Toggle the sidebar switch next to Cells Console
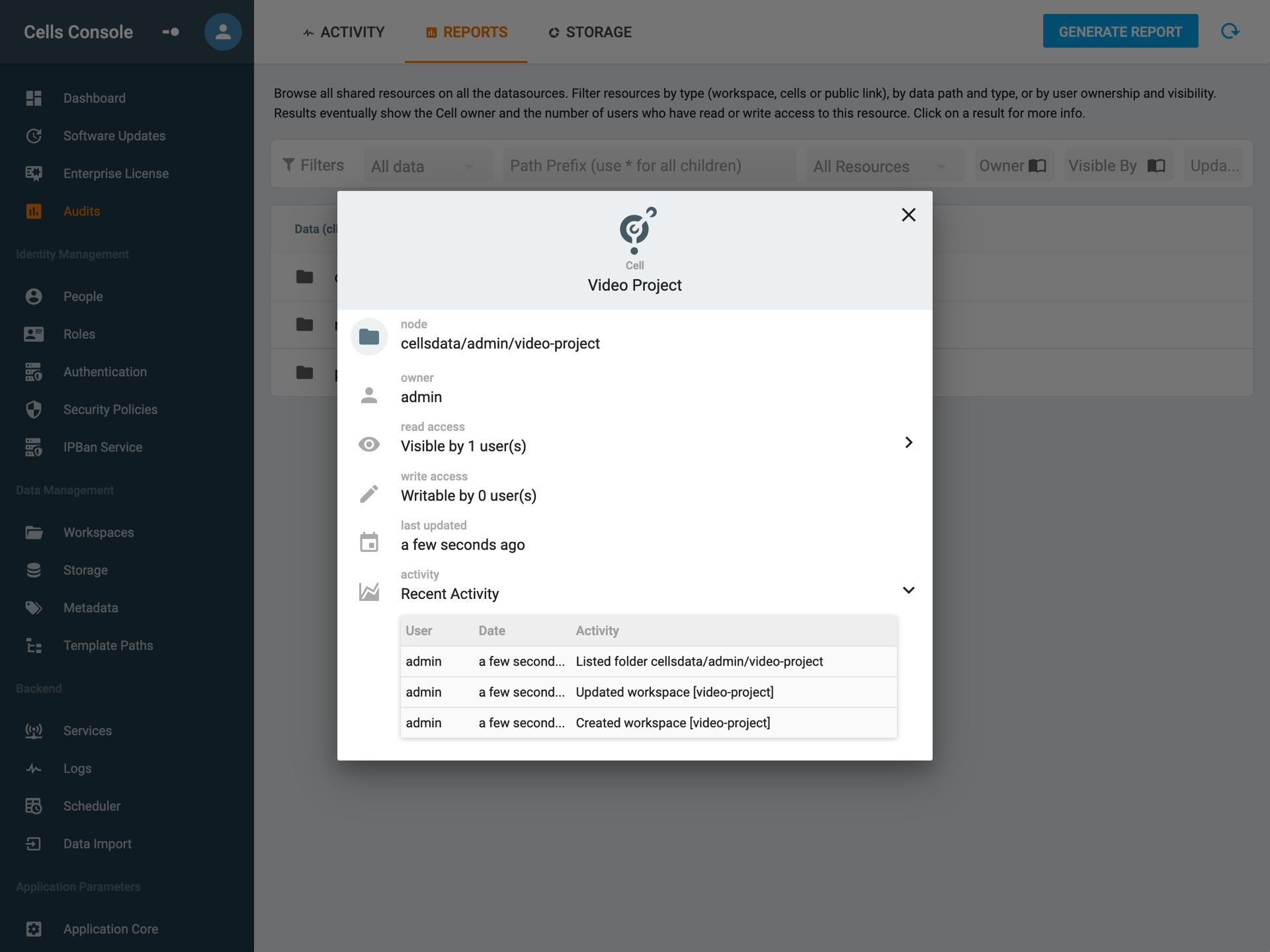Viewport: 1270px width, 952px height. click(171, 32)
